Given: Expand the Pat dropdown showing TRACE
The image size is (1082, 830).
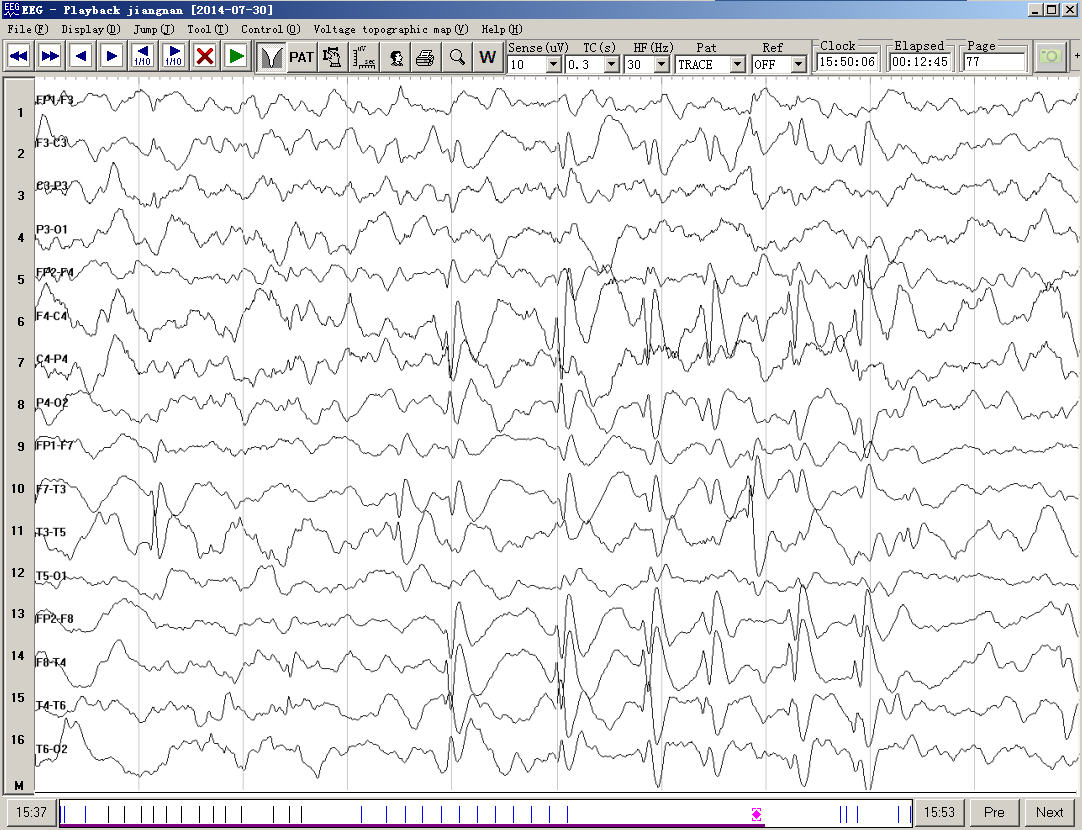Looking at the screenshot, I should pos(738,65).
